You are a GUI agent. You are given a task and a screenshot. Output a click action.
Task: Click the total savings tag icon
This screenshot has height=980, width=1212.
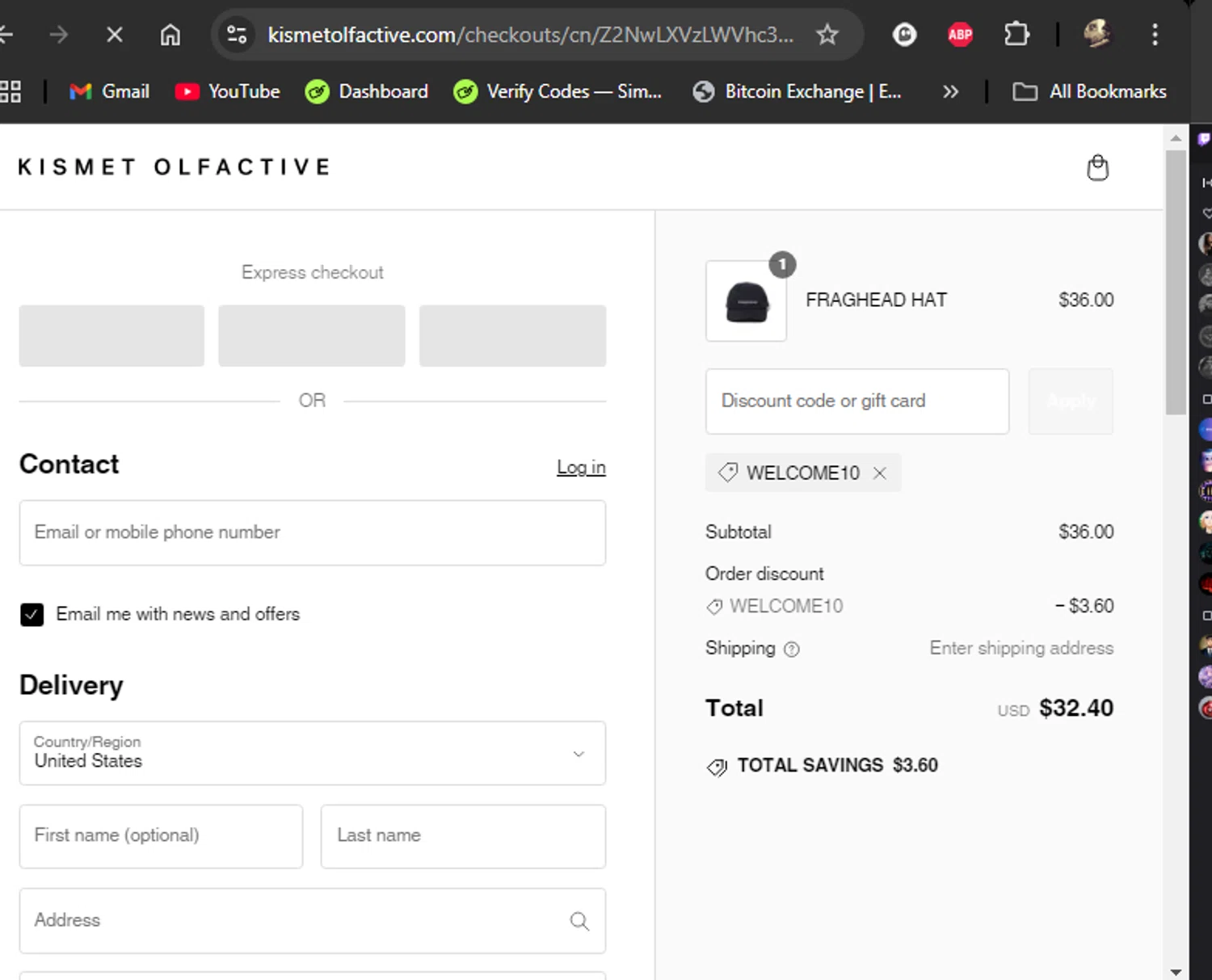tap(717, 767)
